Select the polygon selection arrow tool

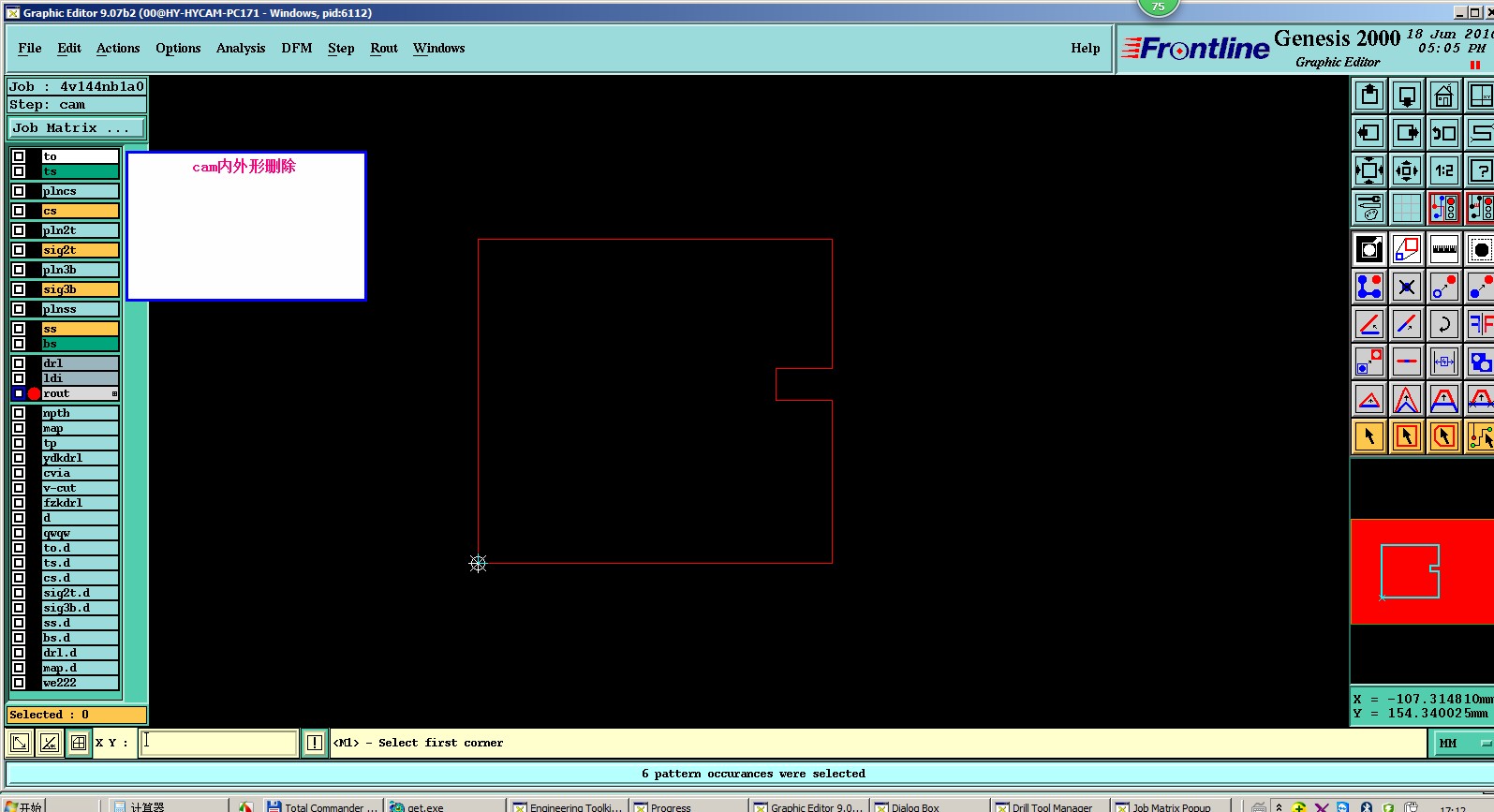pos(1444,436)
